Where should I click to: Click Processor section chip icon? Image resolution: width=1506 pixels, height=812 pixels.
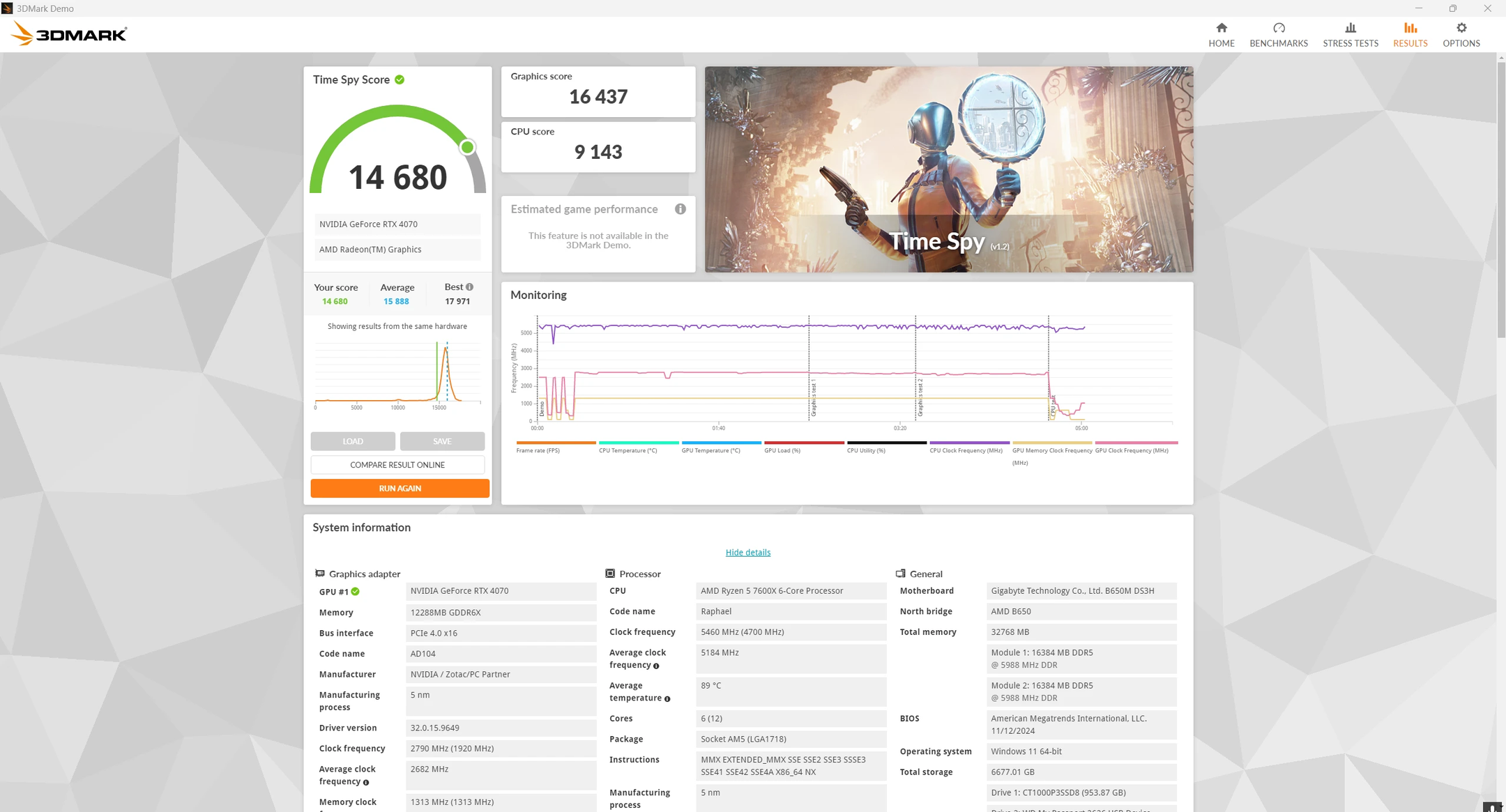click(x=609, y=573)
